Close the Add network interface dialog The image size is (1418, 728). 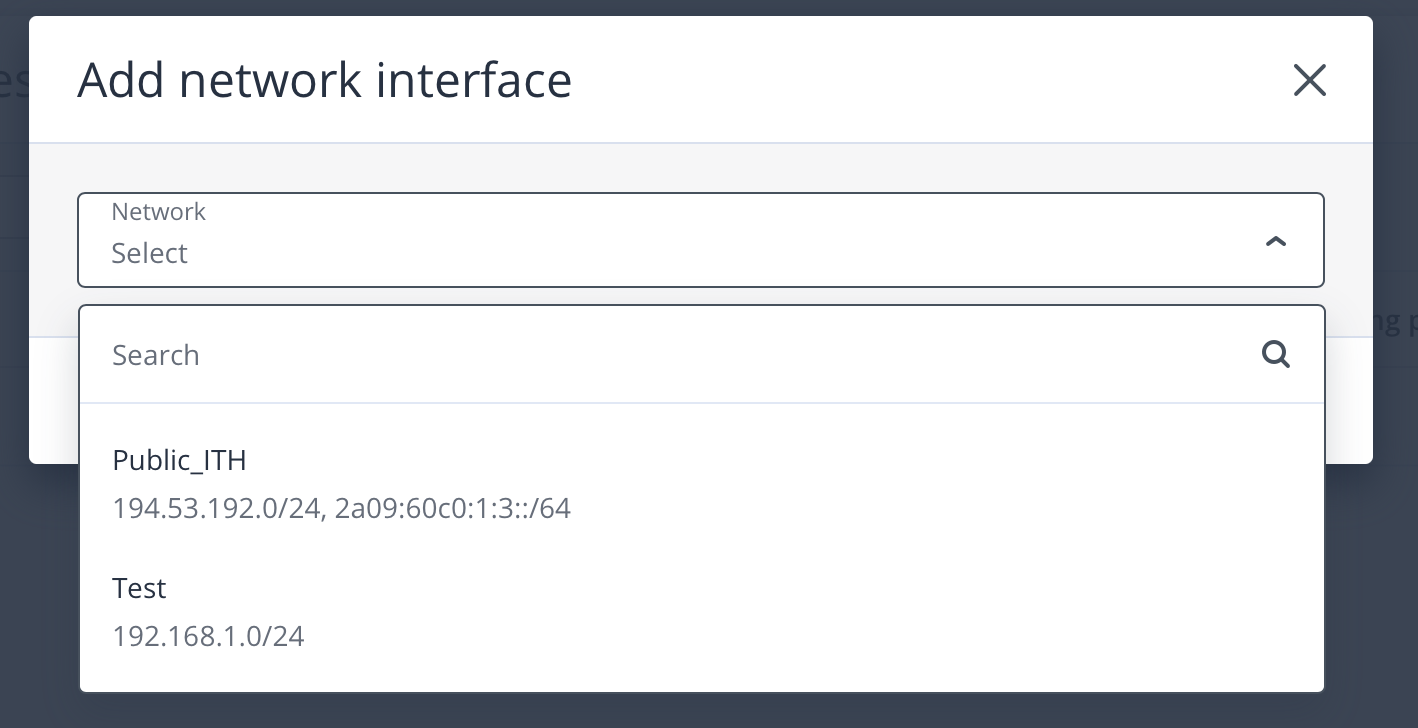[x=1309, y=80]
